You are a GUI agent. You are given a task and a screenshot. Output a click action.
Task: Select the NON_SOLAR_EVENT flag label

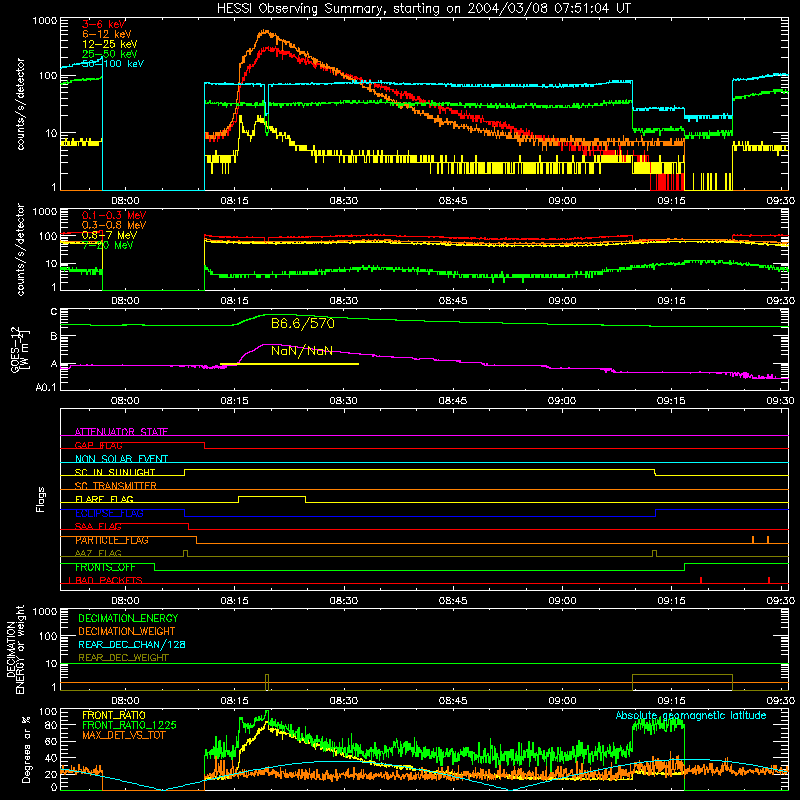[x=121, y=459]
